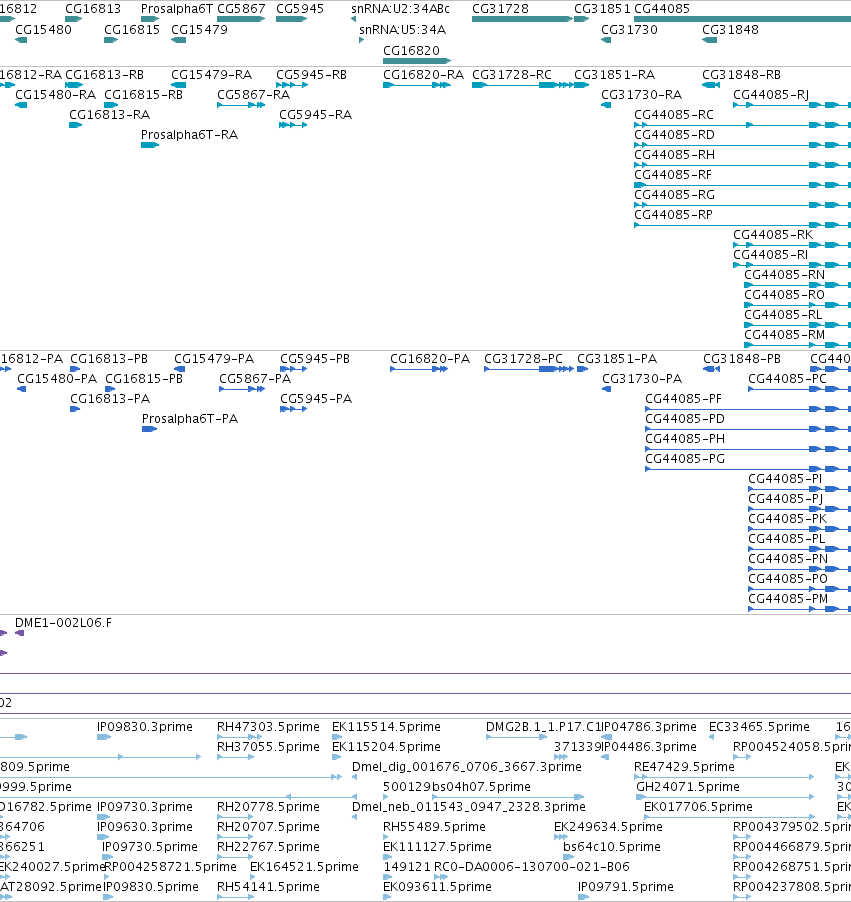Click the RH47303.5prime EST label
This screenshot has height=902, width=851.
click(268, 727)
